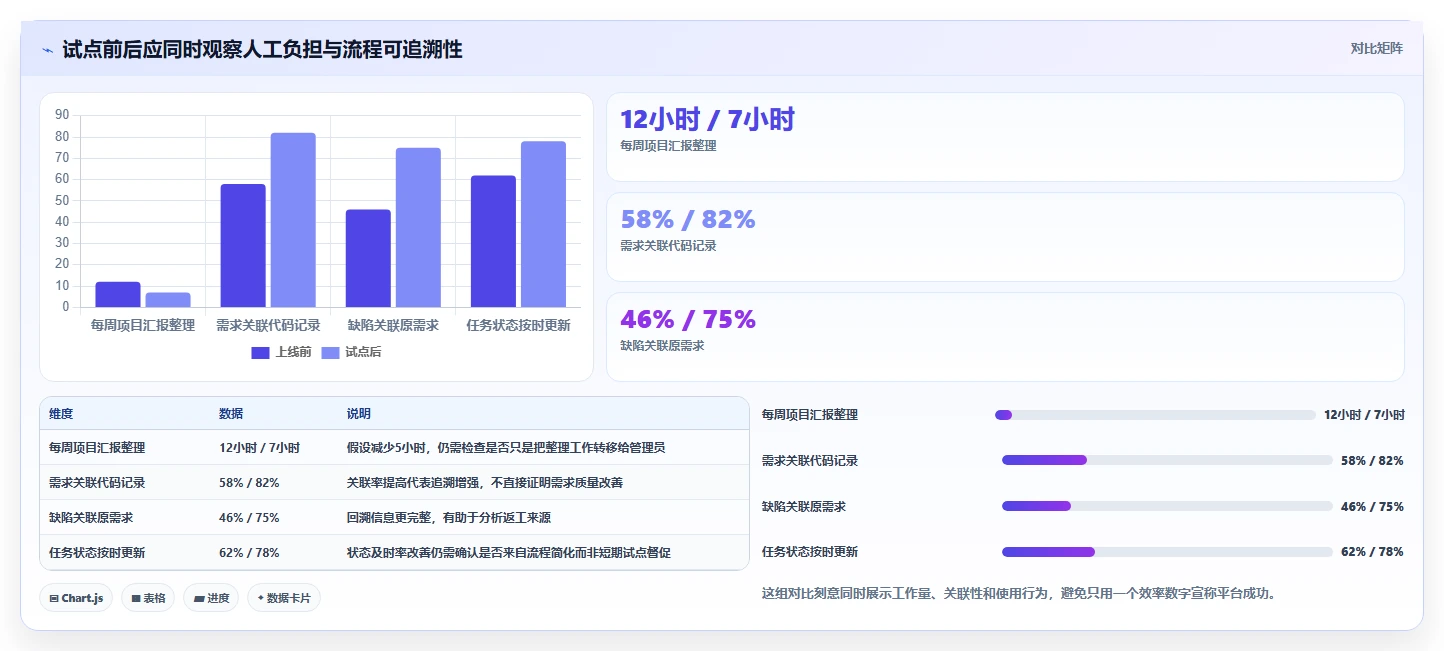
Task: Click the 数据卡片 tag chip
Action: (x=284, y=598)
